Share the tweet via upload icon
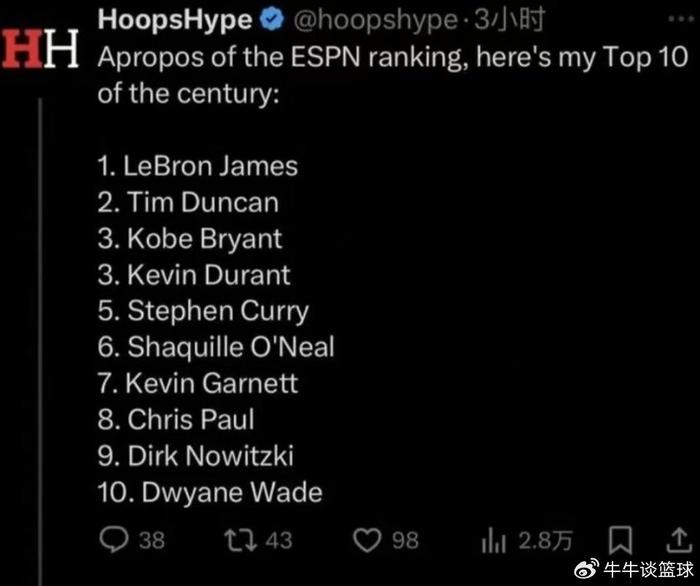The height and width of the screenshot is (586, 700). (679, 540)
